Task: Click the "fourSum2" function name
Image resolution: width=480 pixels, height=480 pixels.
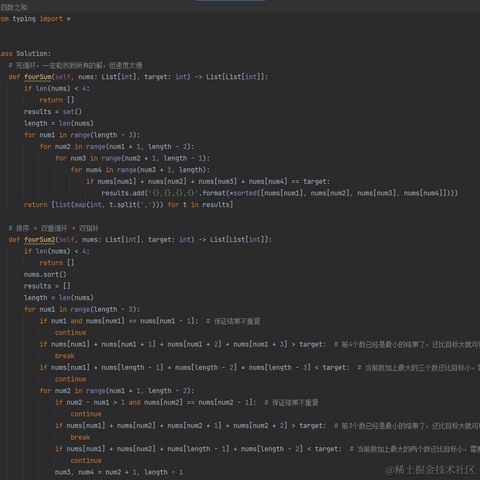Action: (x=40, y=240)
